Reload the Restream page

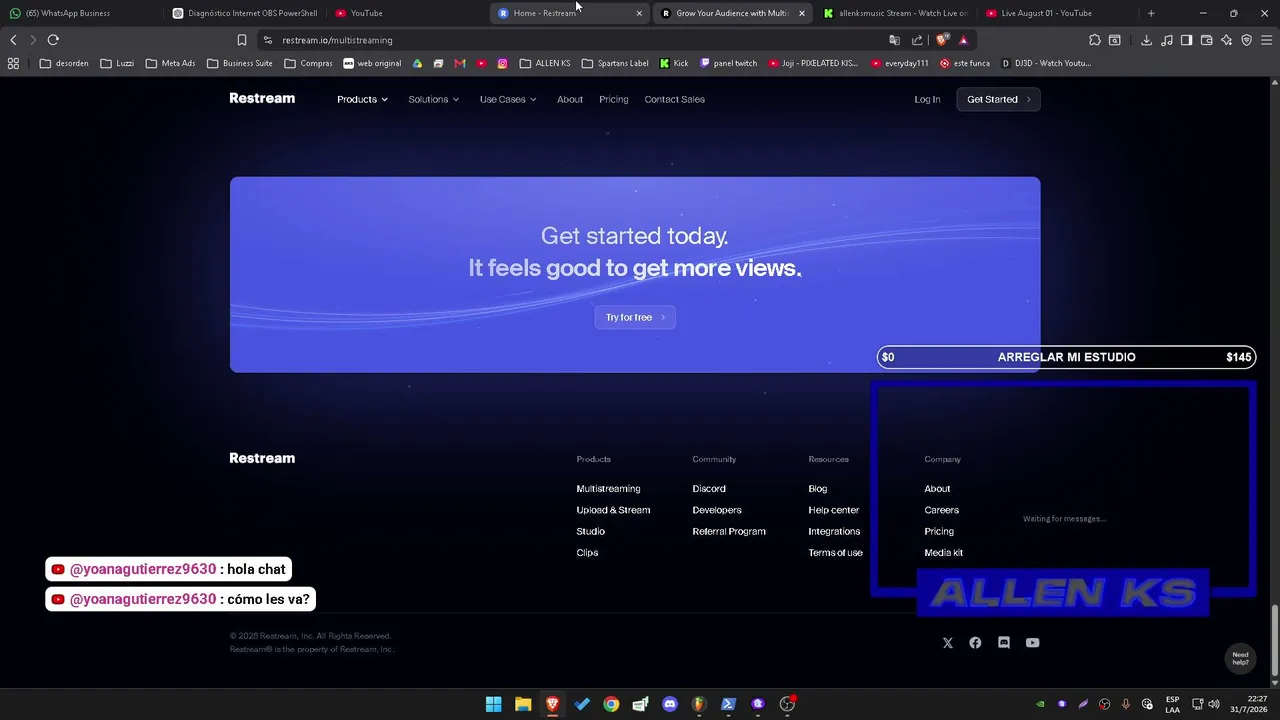53,40
